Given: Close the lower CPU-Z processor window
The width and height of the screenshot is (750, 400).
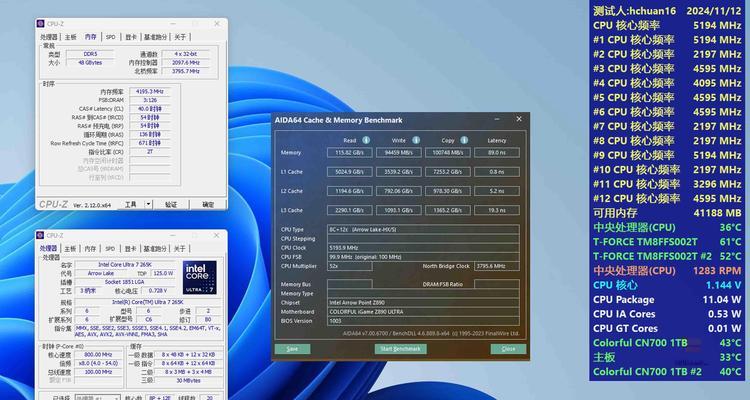Looking at the screenshot, I should point(217,235).
